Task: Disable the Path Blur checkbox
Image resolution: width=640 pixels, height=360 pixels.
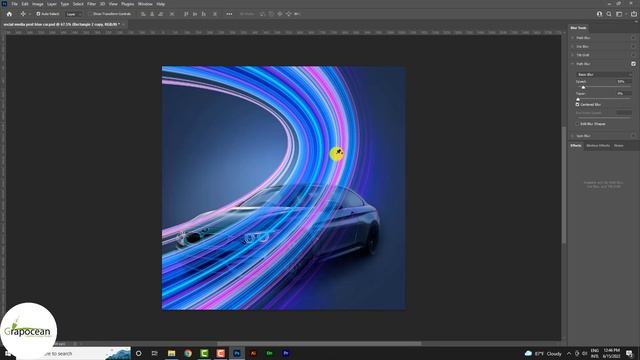Action: (x=633, y=64)
